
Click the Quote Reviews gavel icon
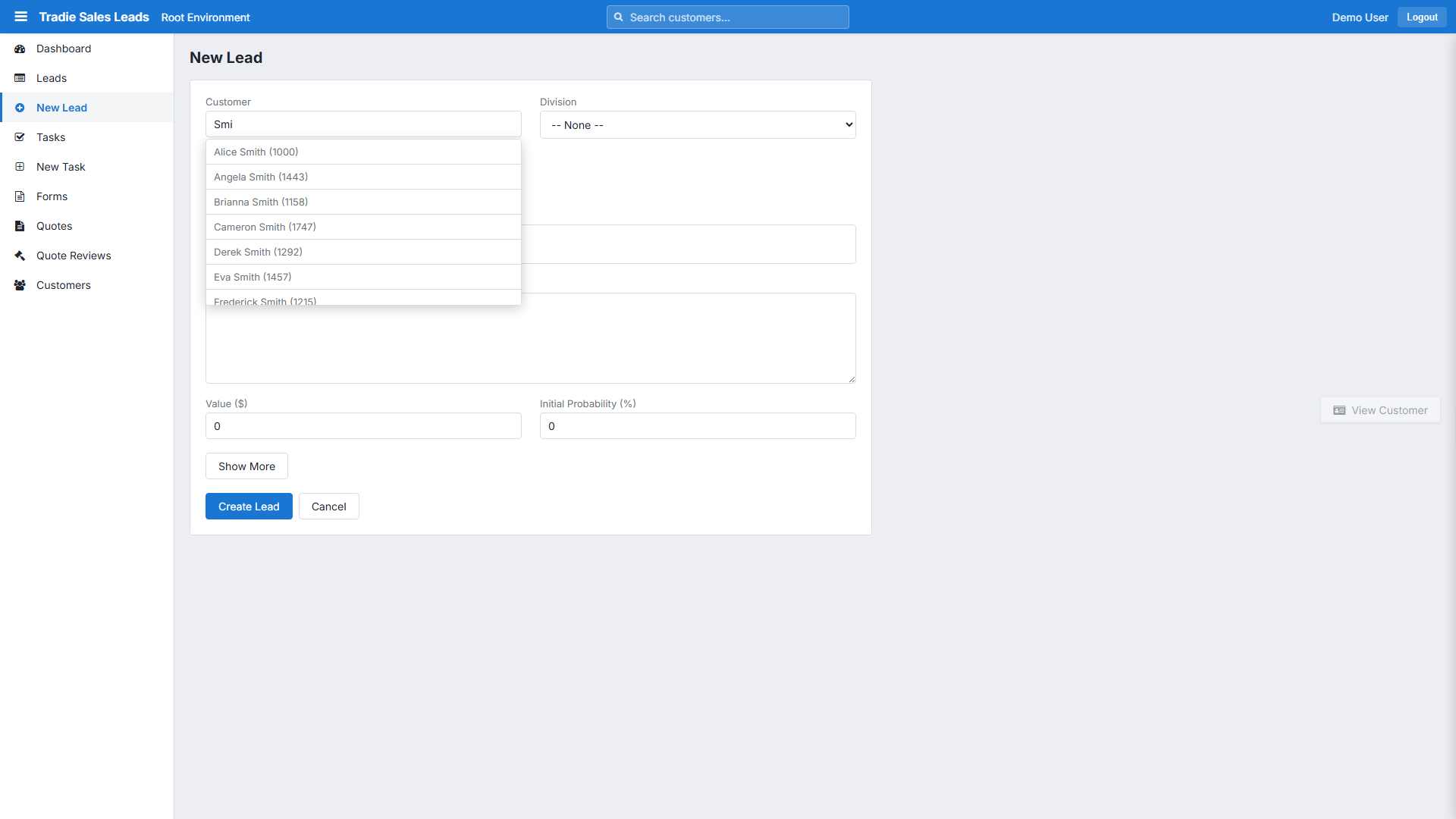point(20,256)
